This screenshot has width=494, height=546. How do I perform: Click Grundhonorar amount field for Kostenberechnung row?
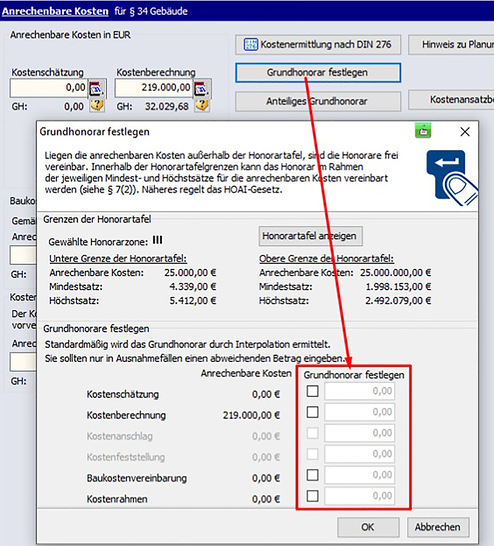(x=360, y=412)
